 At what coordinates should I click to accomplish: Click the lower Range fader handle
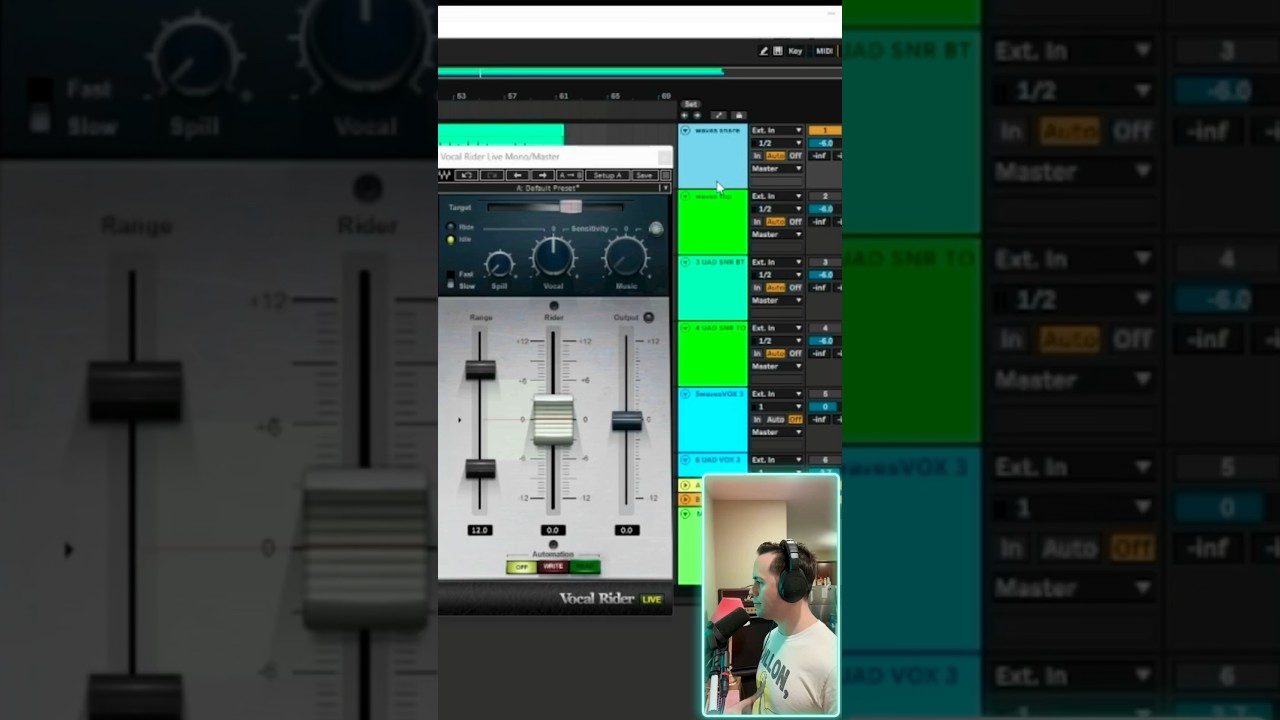(x=481, y=467)
